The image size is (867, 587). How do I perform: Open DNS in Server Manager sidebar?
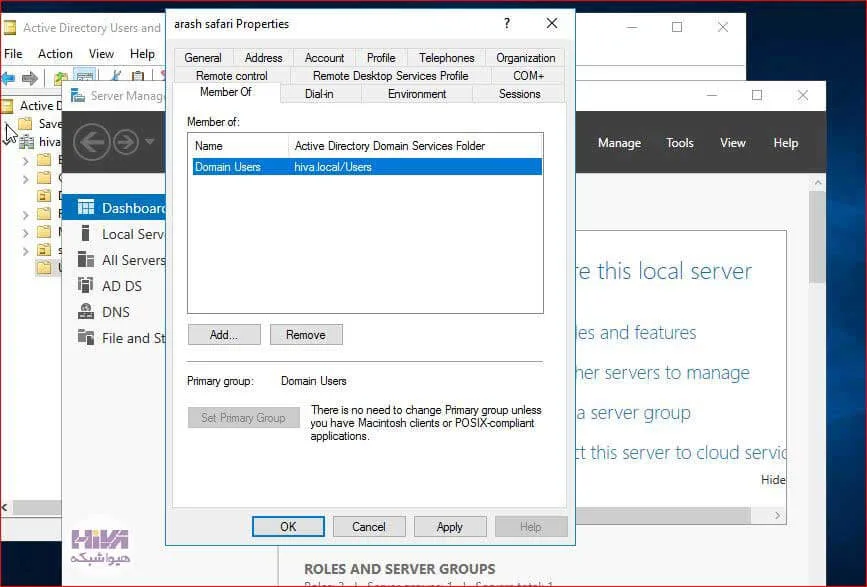click(x=103, y=312)
